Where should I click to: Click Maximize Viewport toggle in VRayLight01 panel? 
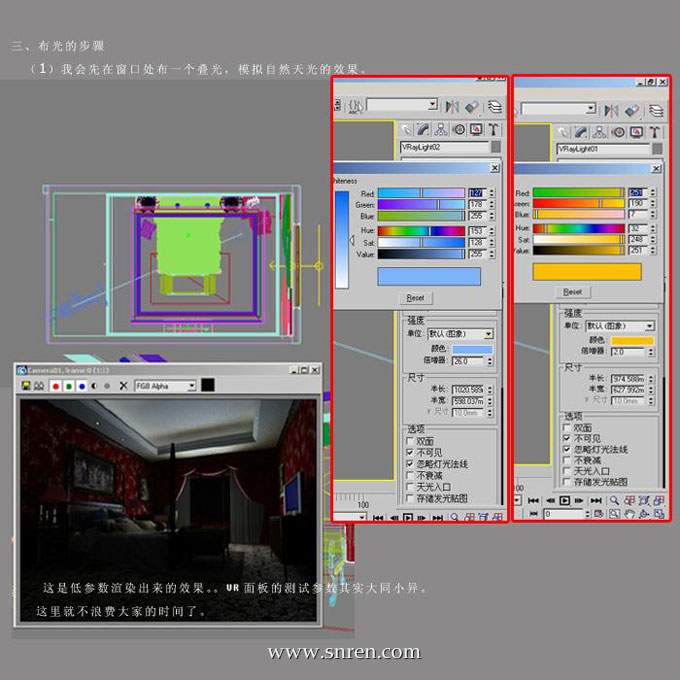click(x=659, y=514)
